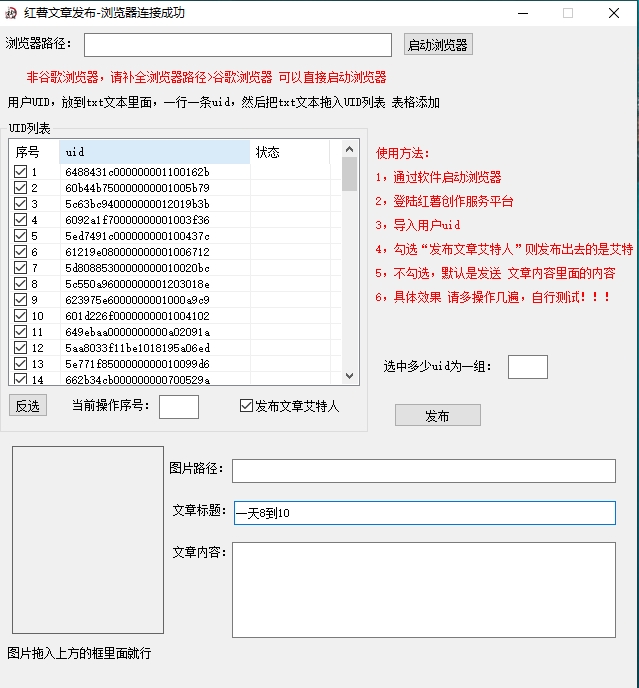
Task: Toggle the checkbox for row 5
Action: pyautogui.click(x=21, y=236)
